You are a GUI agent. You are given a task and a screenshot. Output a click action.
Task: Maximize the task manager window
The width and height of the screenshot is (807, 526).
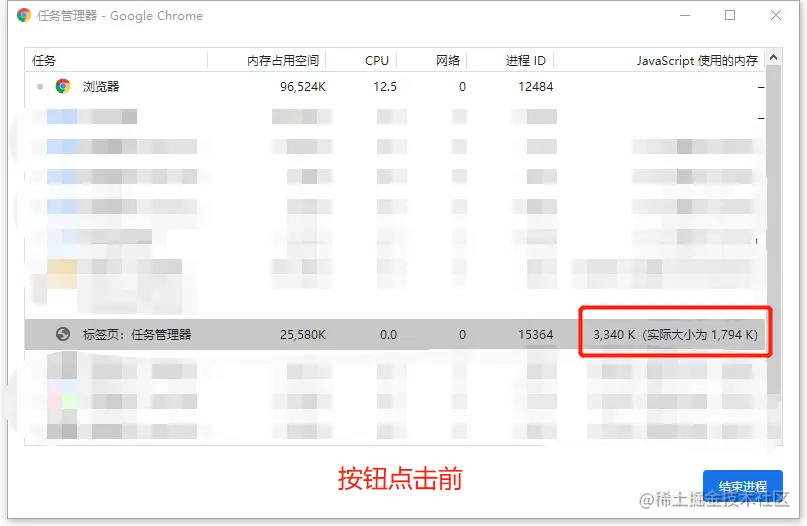coord(730,15)
